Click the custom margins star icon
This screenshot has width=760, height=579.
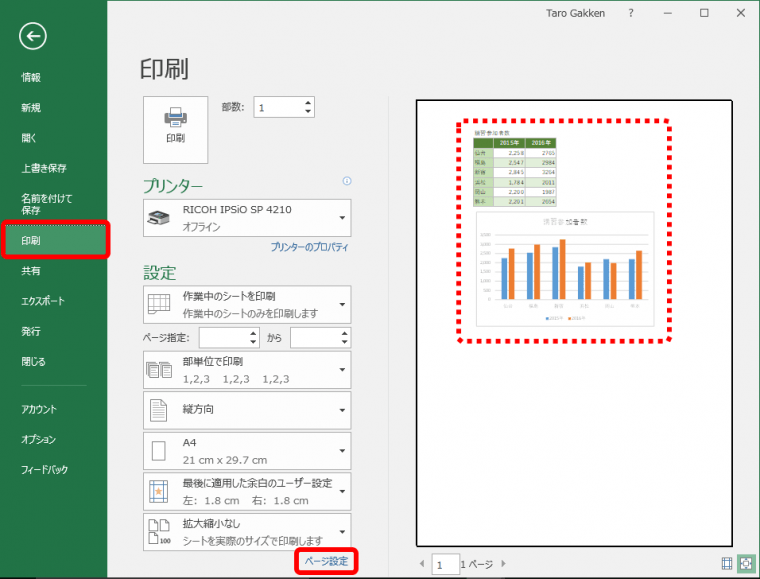(158, 491)
